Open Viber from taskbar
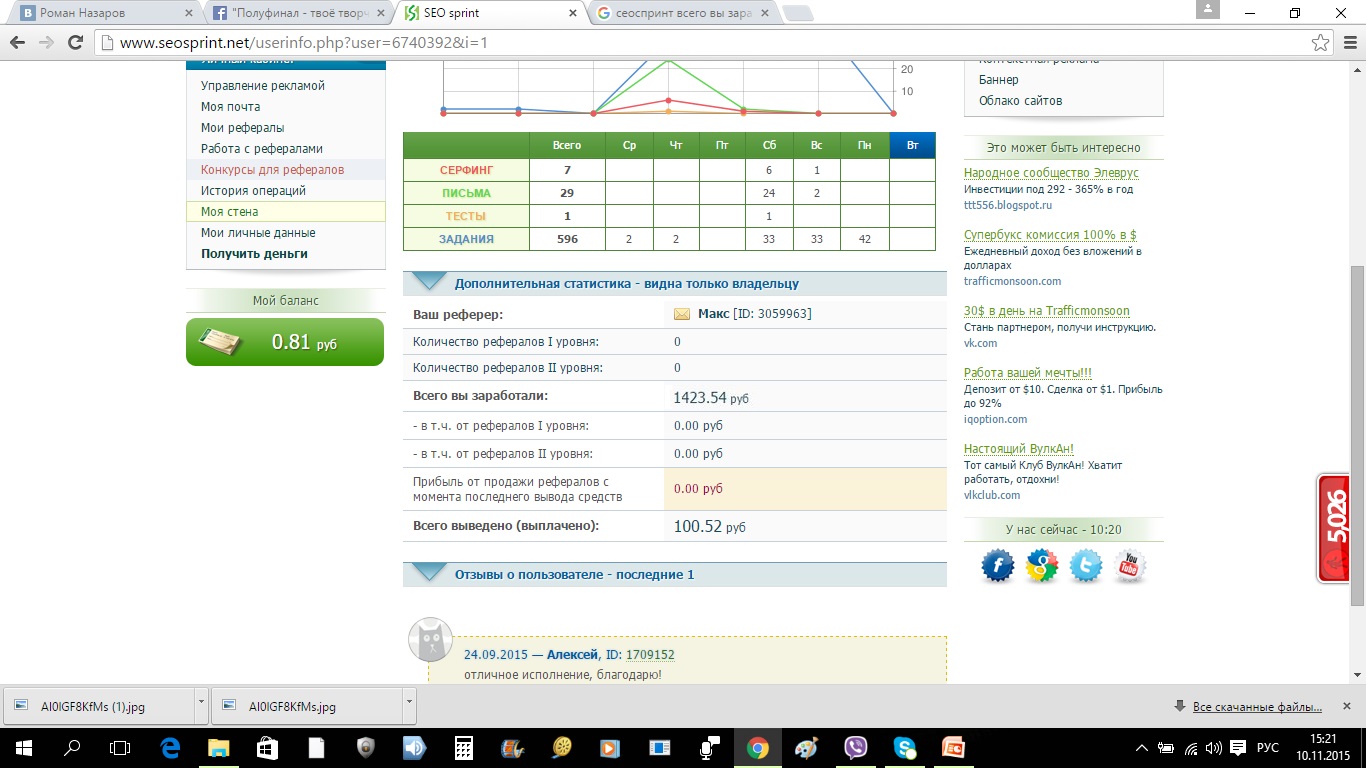The height and width of the screenshot is (768, 1366). click(x=856, y=748)
